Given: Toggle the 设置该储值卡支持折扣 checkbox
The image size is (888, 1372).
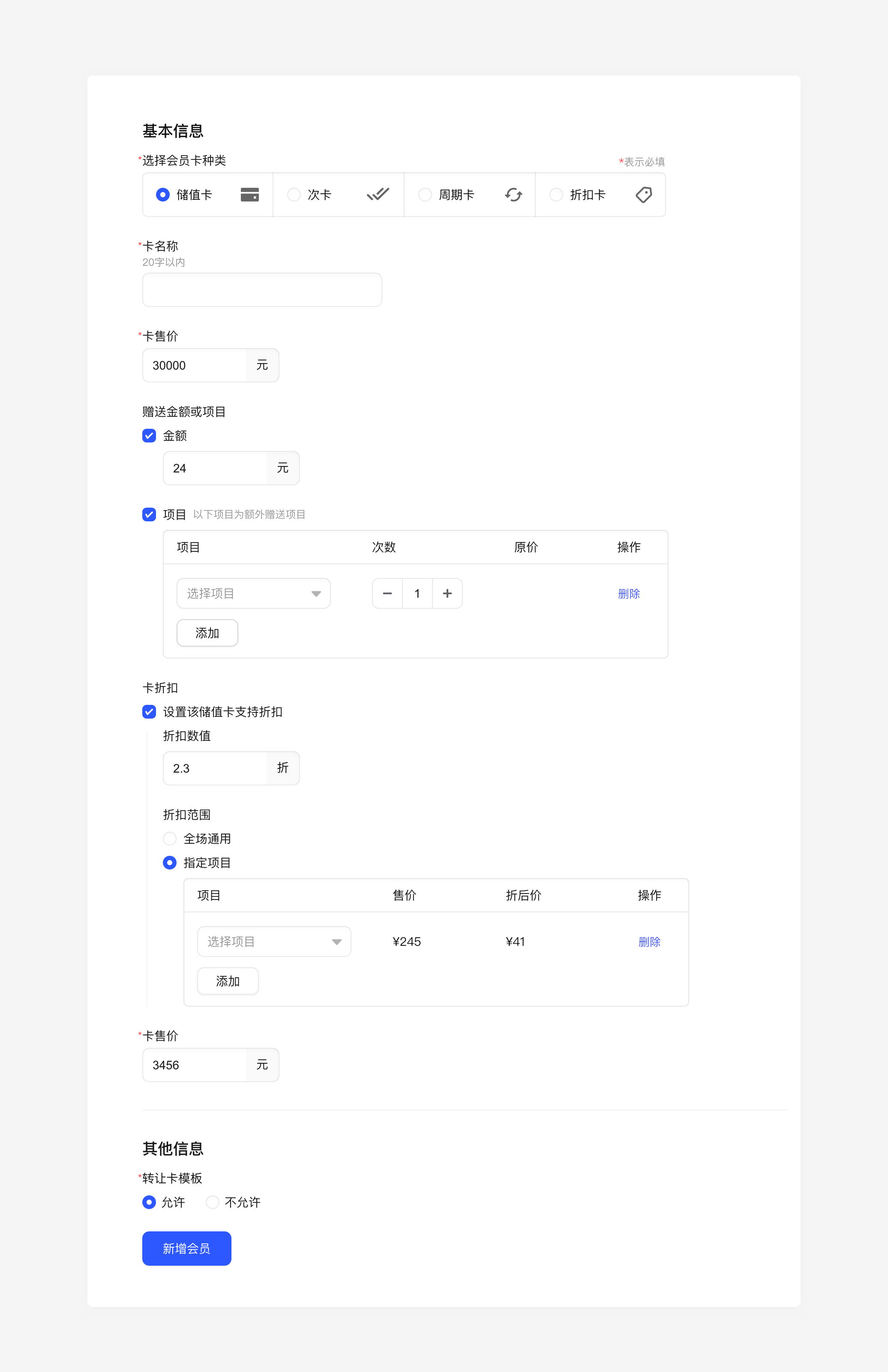Looking at the screenshot, I should tap(149, 712).
